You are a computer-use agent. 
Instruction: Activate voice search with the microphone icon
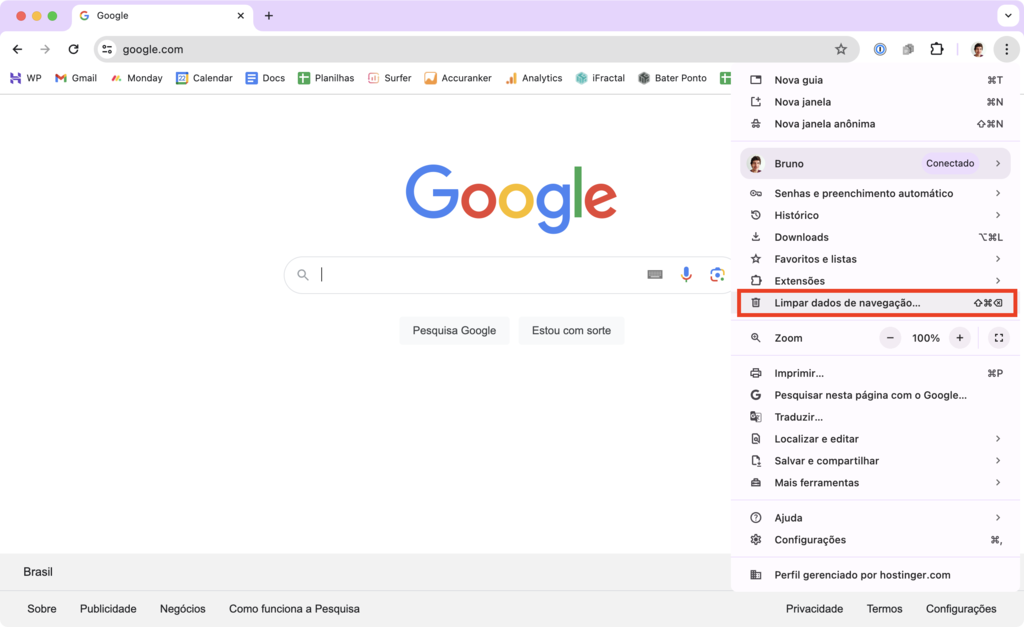coord(686,274)
